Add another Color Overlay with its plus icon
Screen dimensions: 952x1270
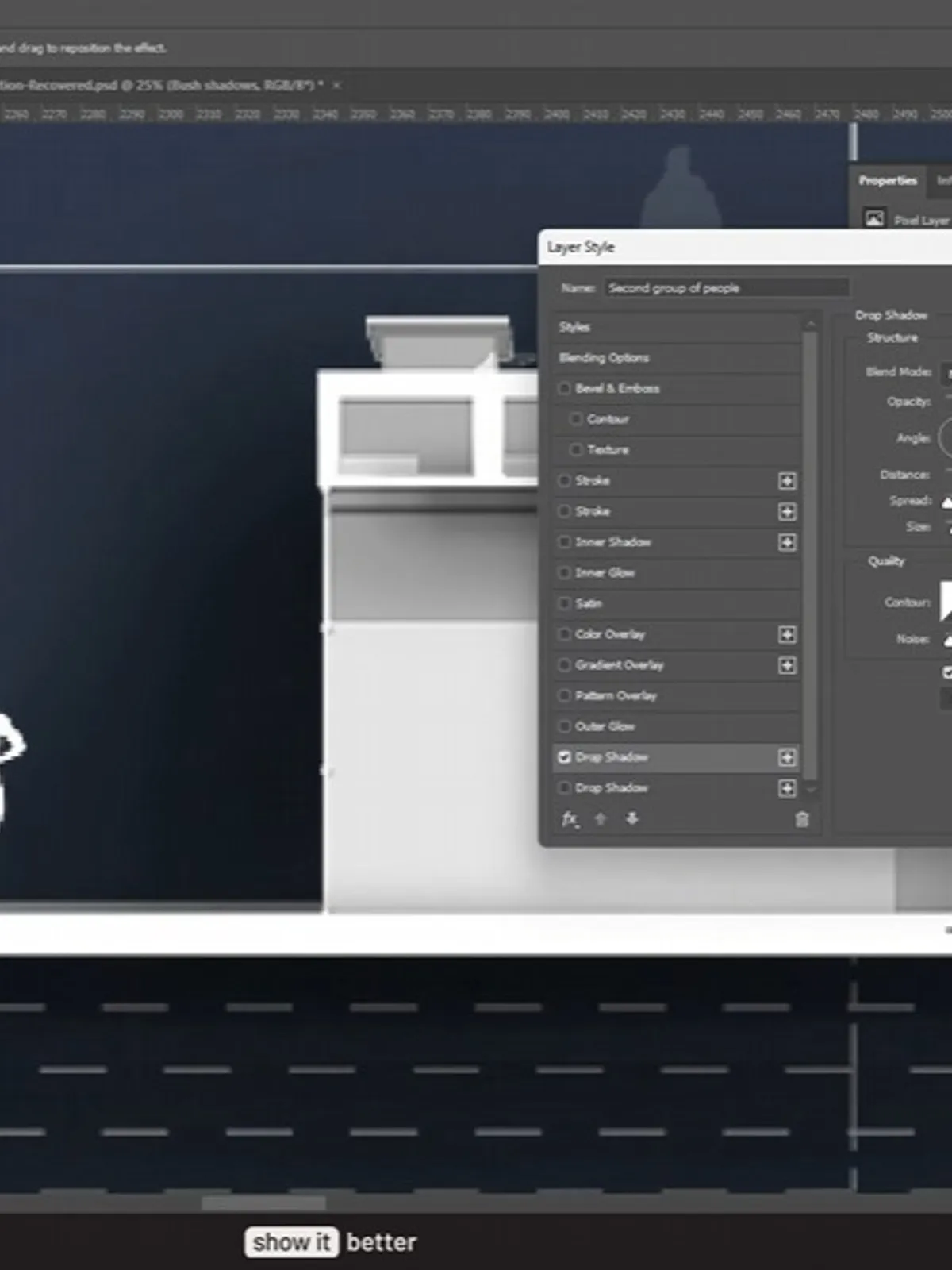(x=786, y=634)
